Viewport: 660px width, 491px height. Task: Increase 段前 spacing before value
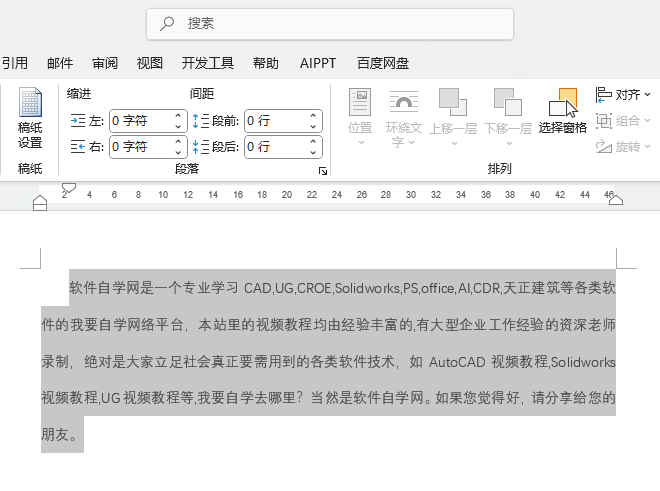coord(313,115)
